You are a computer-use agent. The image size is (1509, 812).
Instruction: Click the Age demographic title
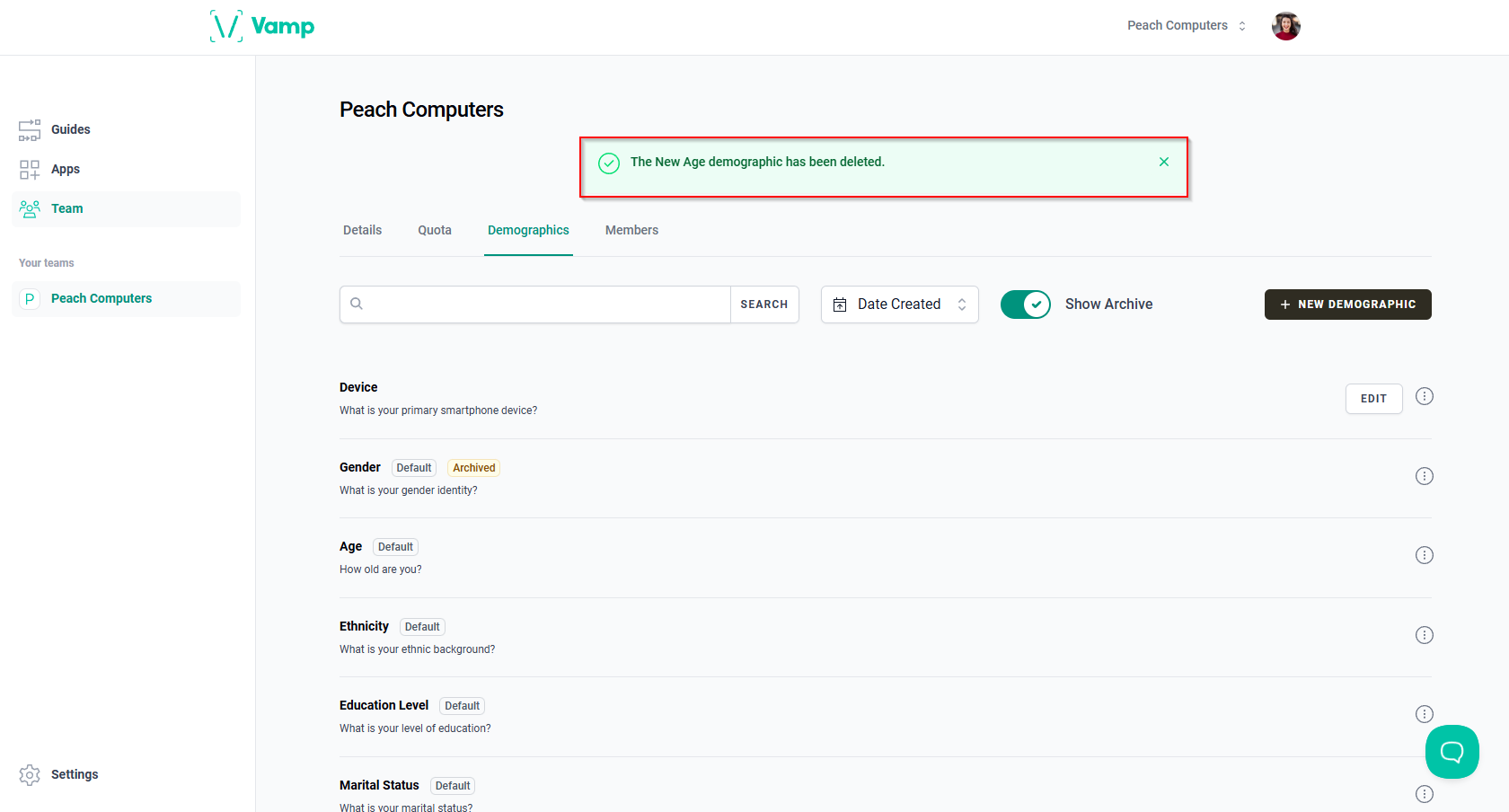[350, 546]
